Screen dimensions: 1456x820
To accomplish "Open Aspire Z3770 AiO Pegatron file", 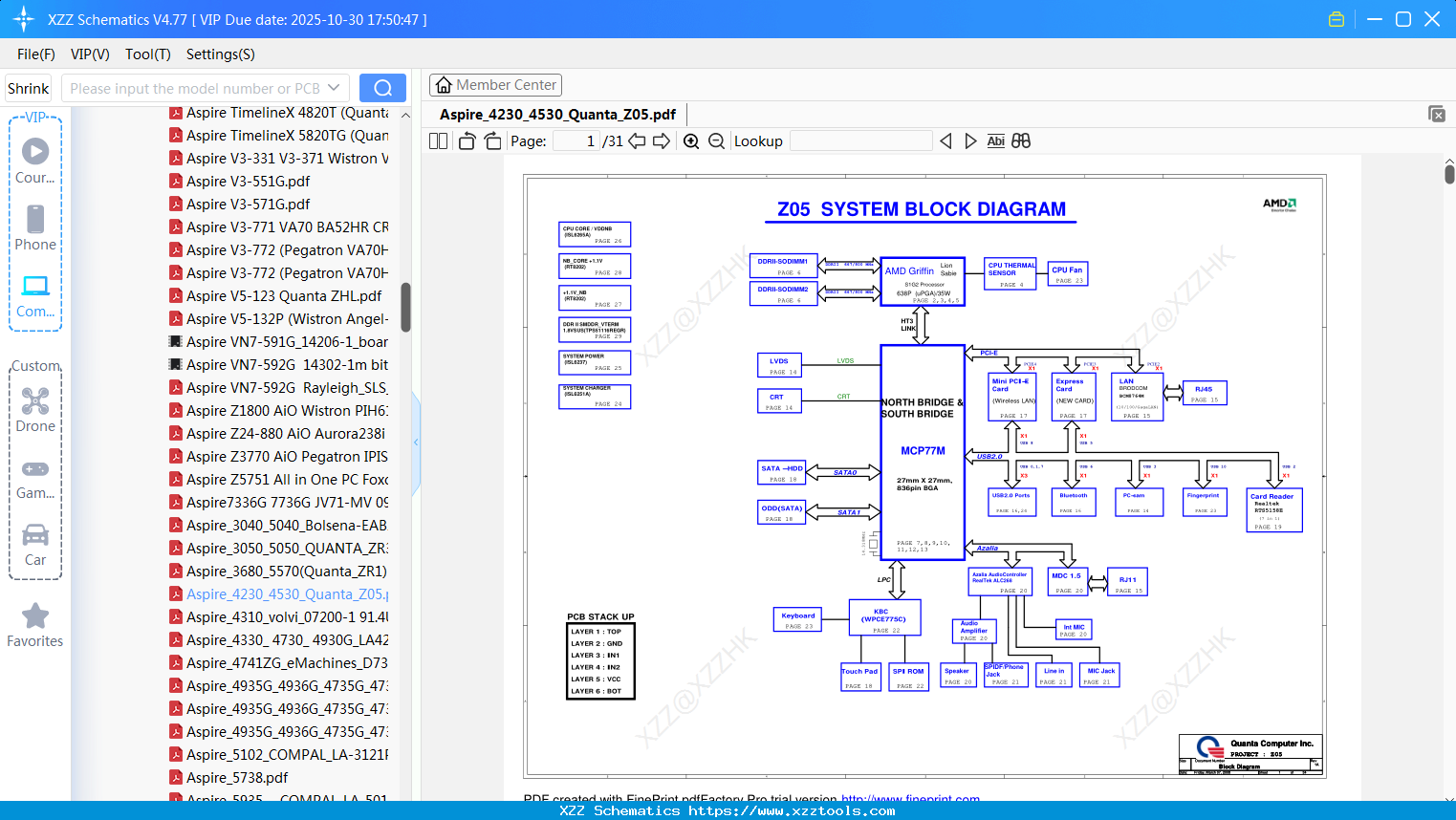I will coord(279,457).
